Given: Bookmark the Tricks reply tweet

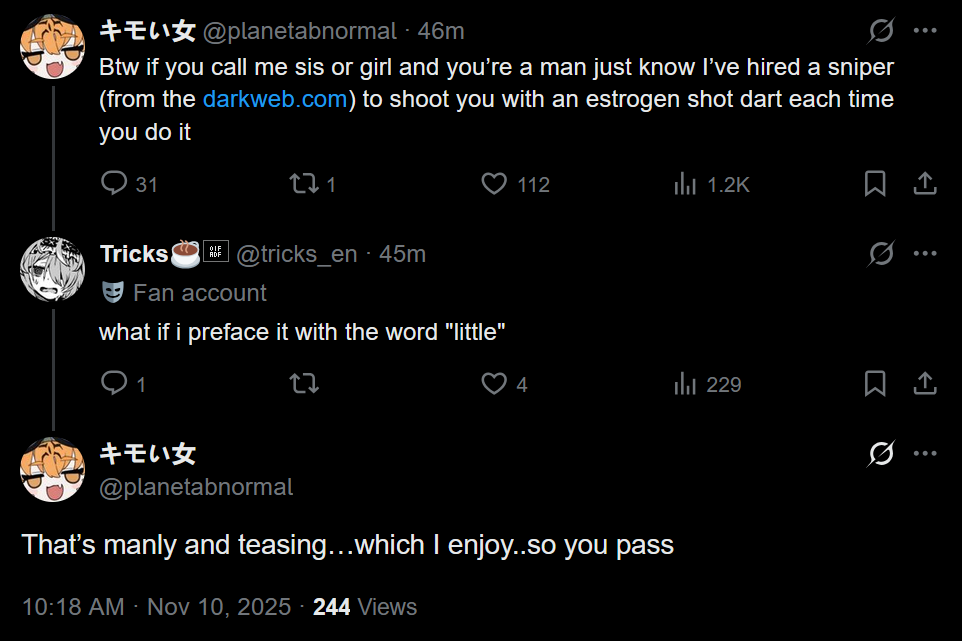Looking at the screenshot, I should coord(875,384).
